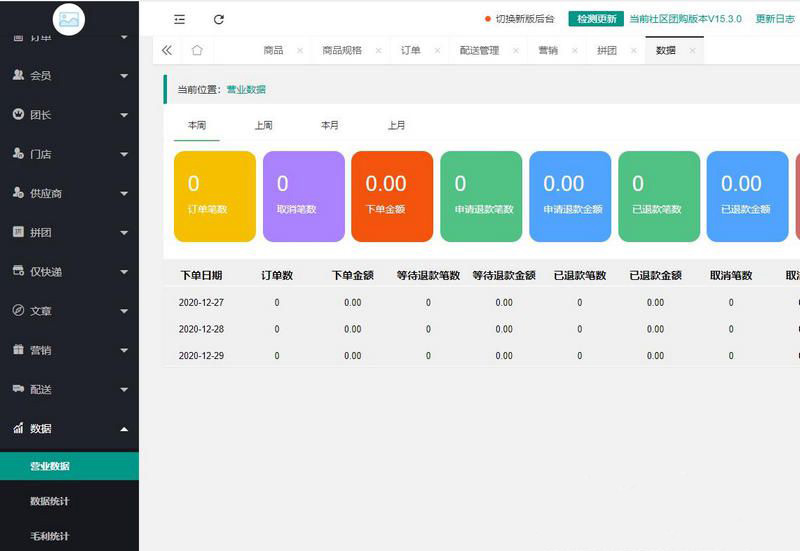Image resolution: width=800 pixels, height=551 pixels.
Task: Switch to the 配送管理 tab
Action: 479,51
